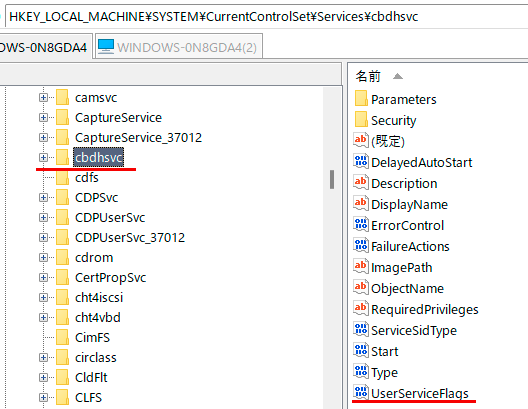This screenshot has height=409, width=528.
Task: Click the CimFS folder icon
Action: pos(63,337)
